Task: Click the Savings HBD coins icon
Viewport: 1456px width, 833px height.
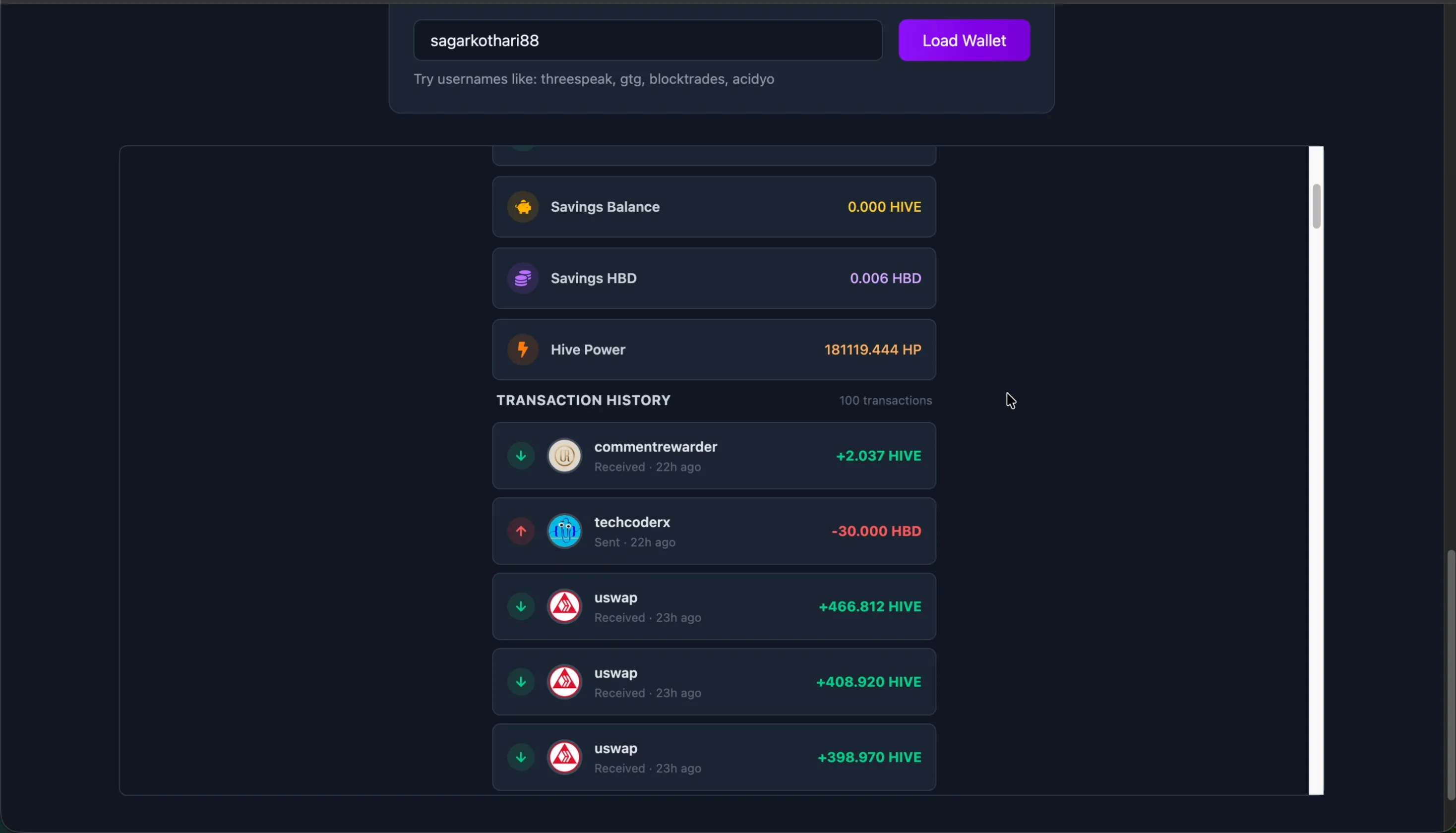Action: pos(523,279)
